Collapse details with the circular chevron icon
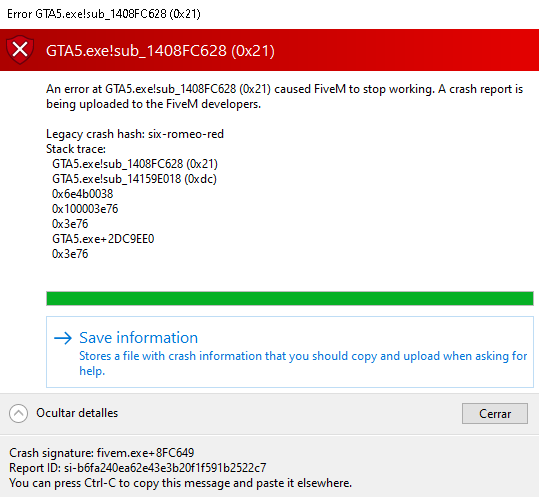This screenshot has width=539, height=497. pos(19,413)
